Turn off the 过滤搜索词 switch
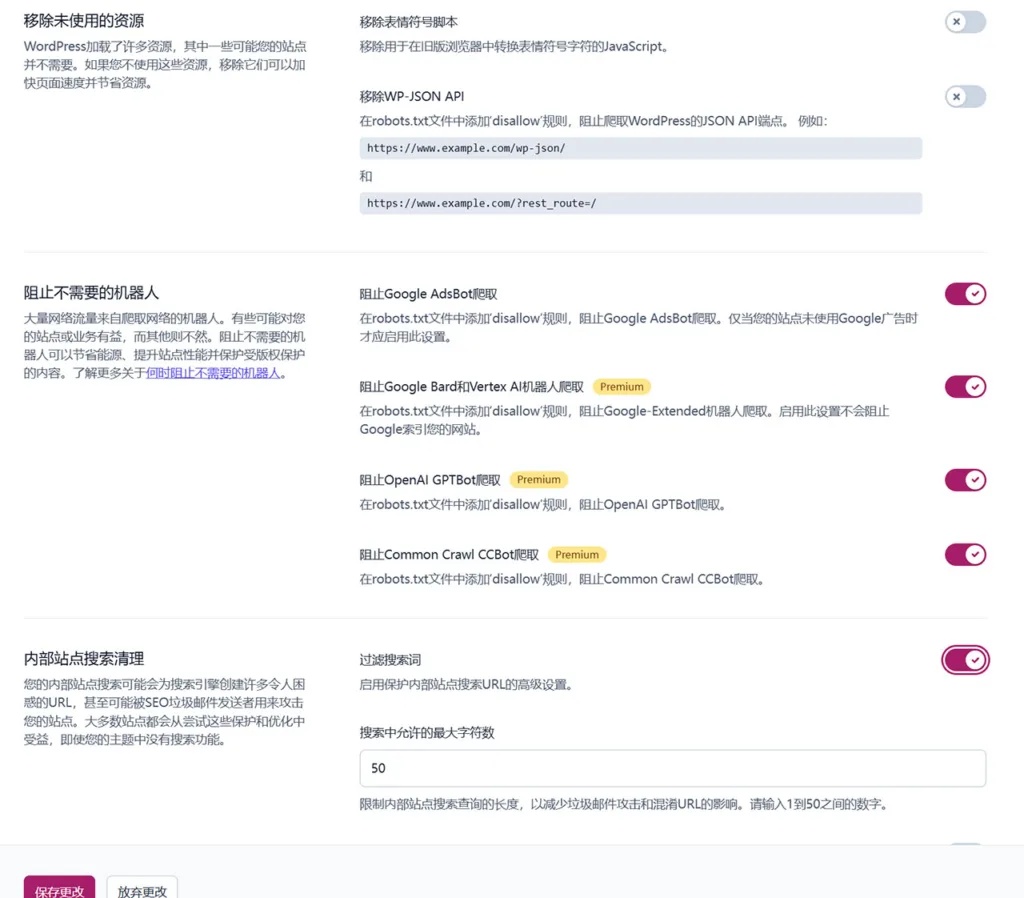 (x=965, y=660)
